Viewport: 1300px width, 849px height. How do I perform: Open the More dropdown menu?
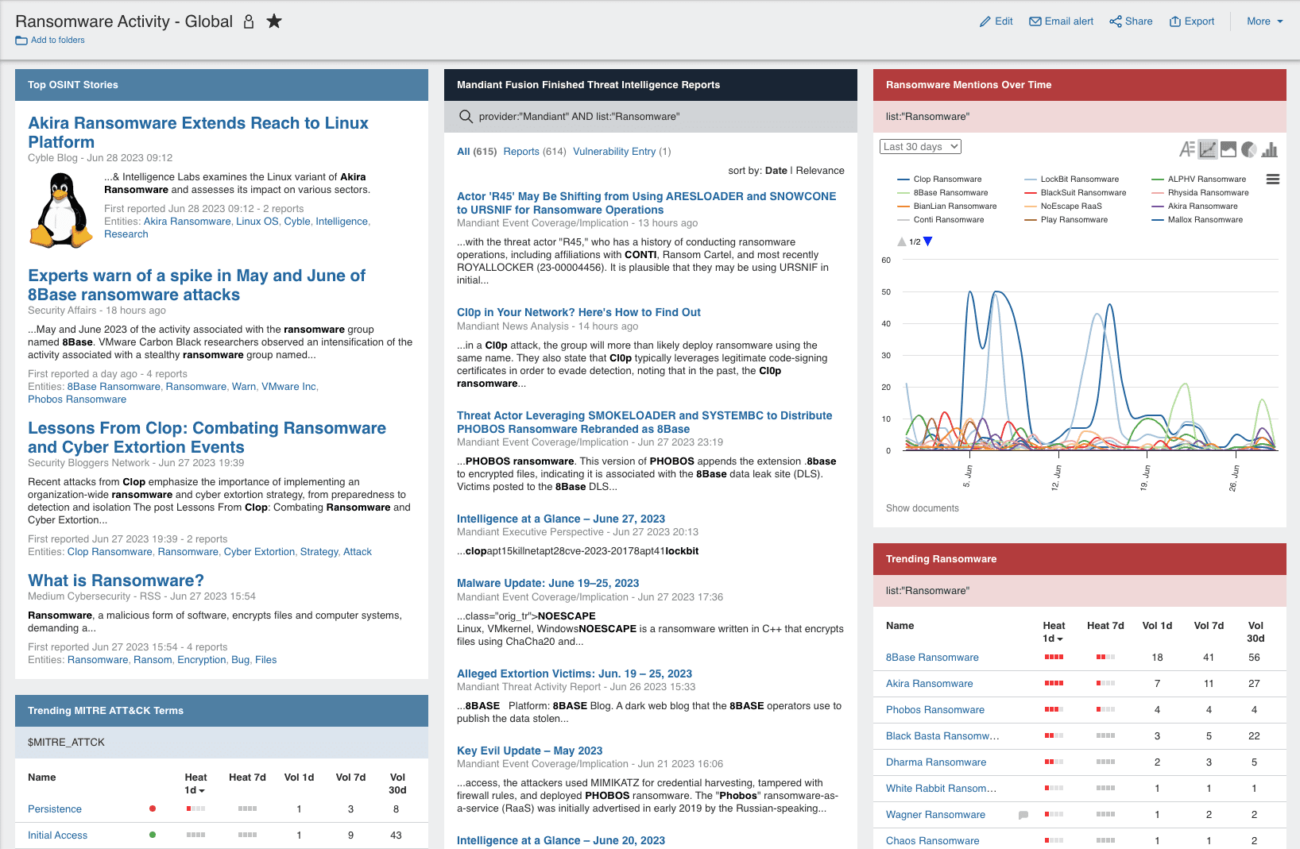[x=1264, y=21]
